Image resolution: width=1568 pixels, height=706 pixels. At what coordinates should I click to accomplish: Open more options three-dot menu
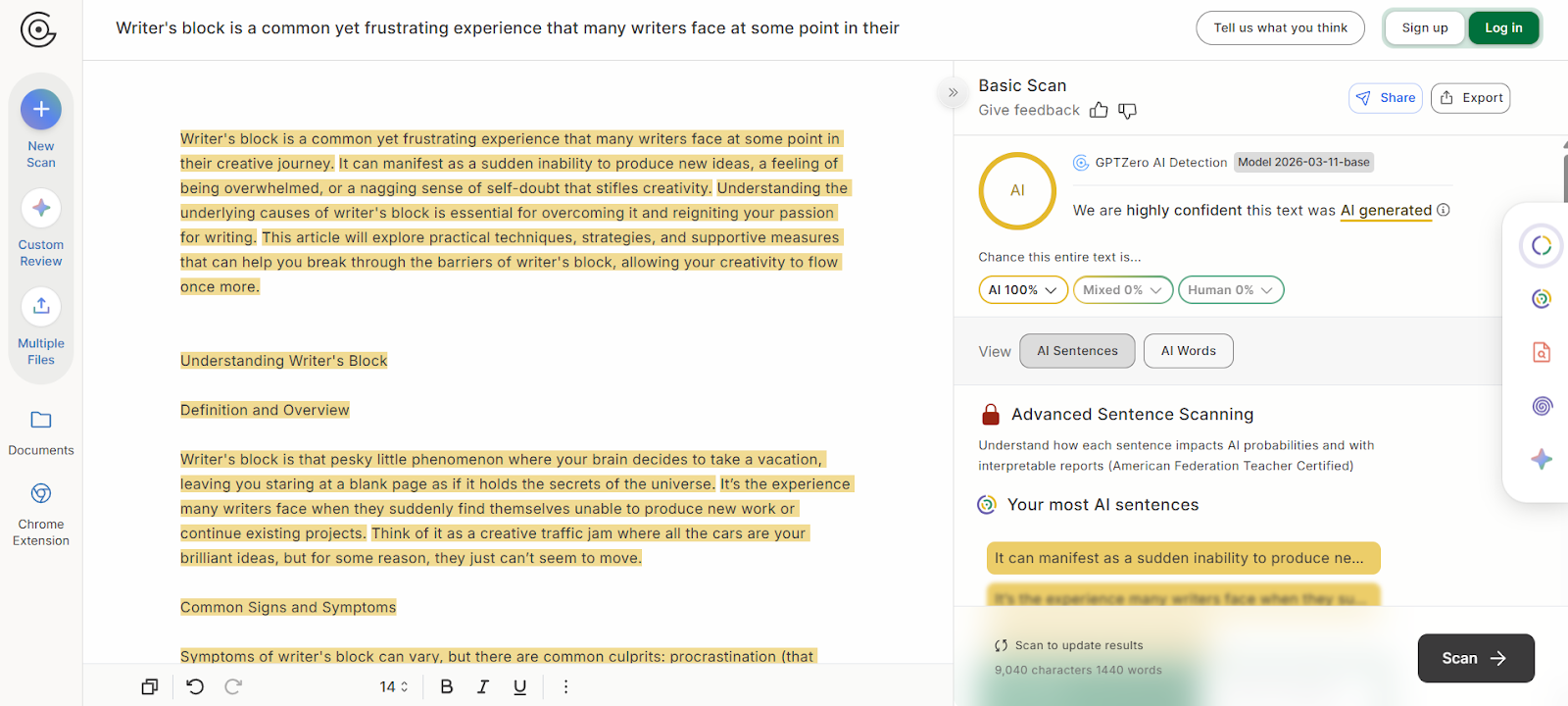(565, 686)
